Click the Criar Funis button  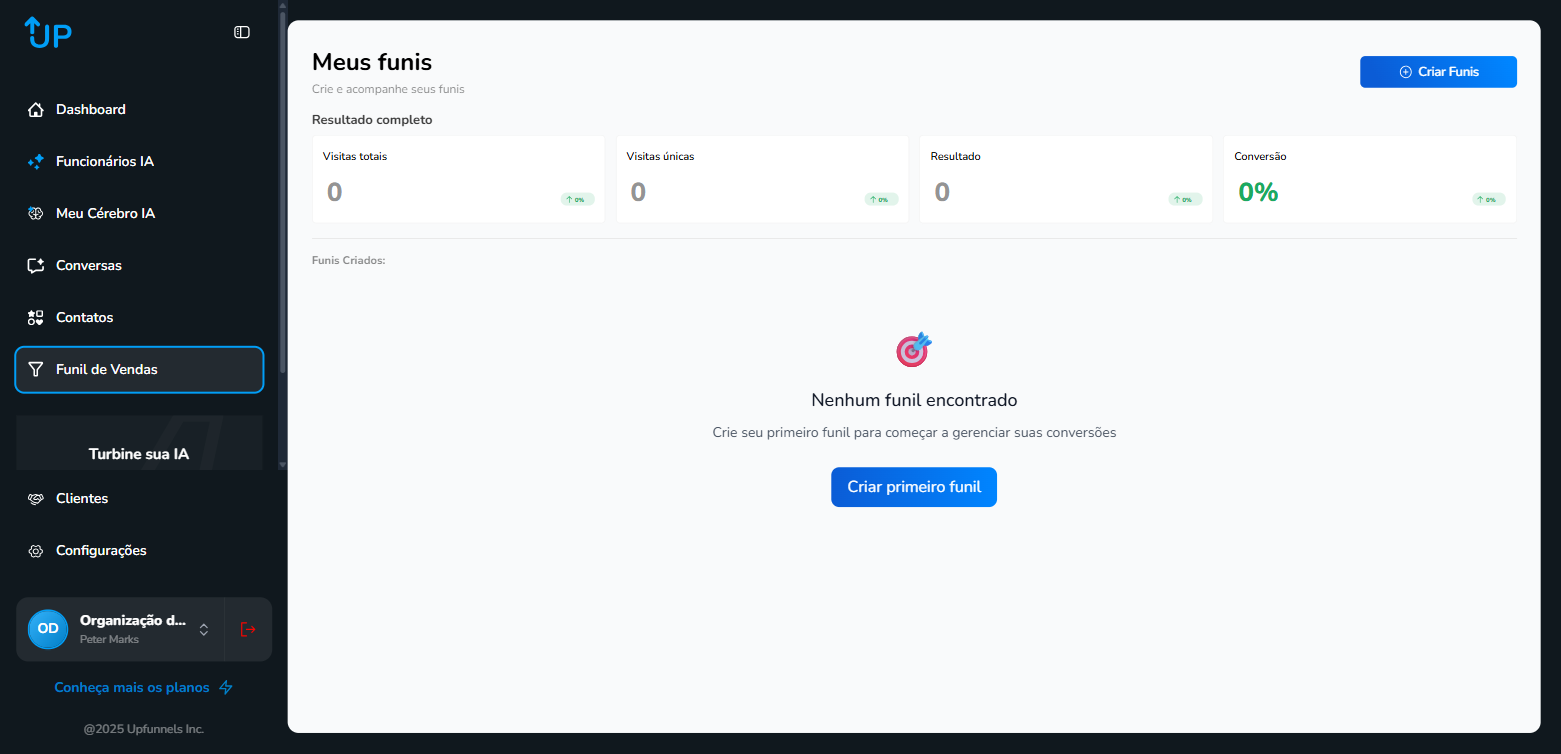1437,72
